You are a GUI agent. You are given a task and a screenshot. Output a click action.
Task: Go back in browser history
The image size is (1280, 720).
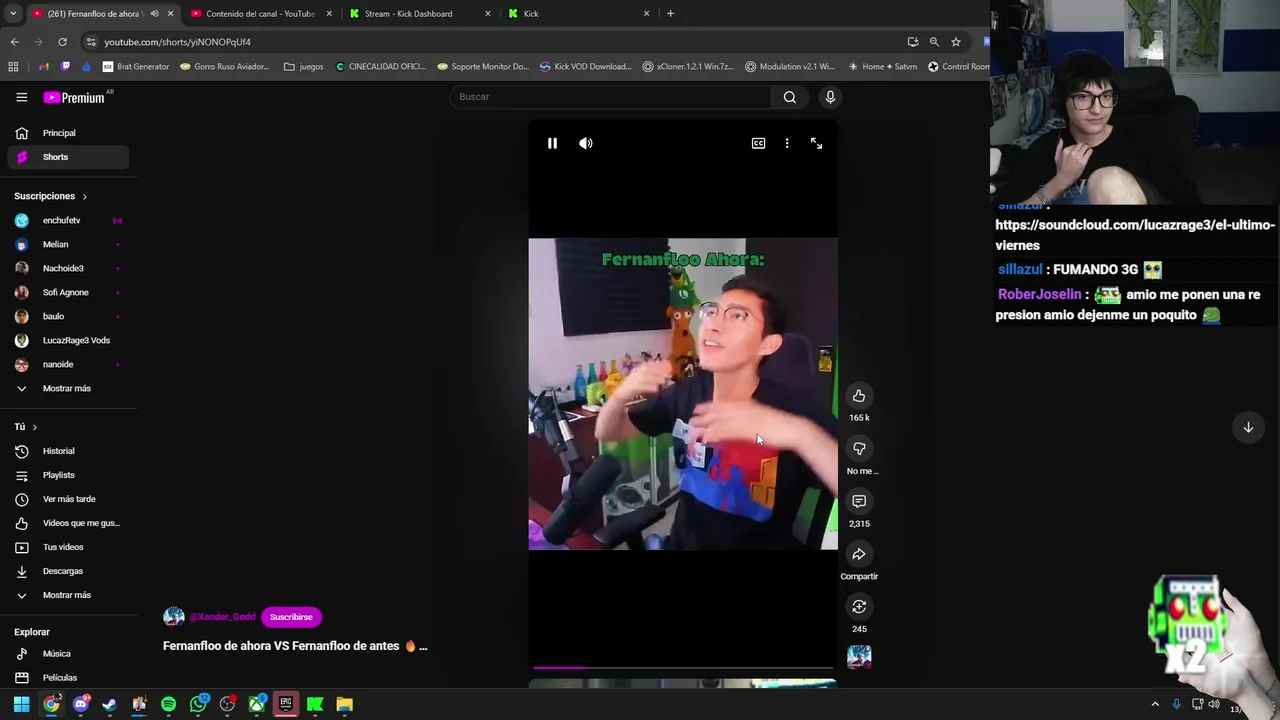(14, 42)
